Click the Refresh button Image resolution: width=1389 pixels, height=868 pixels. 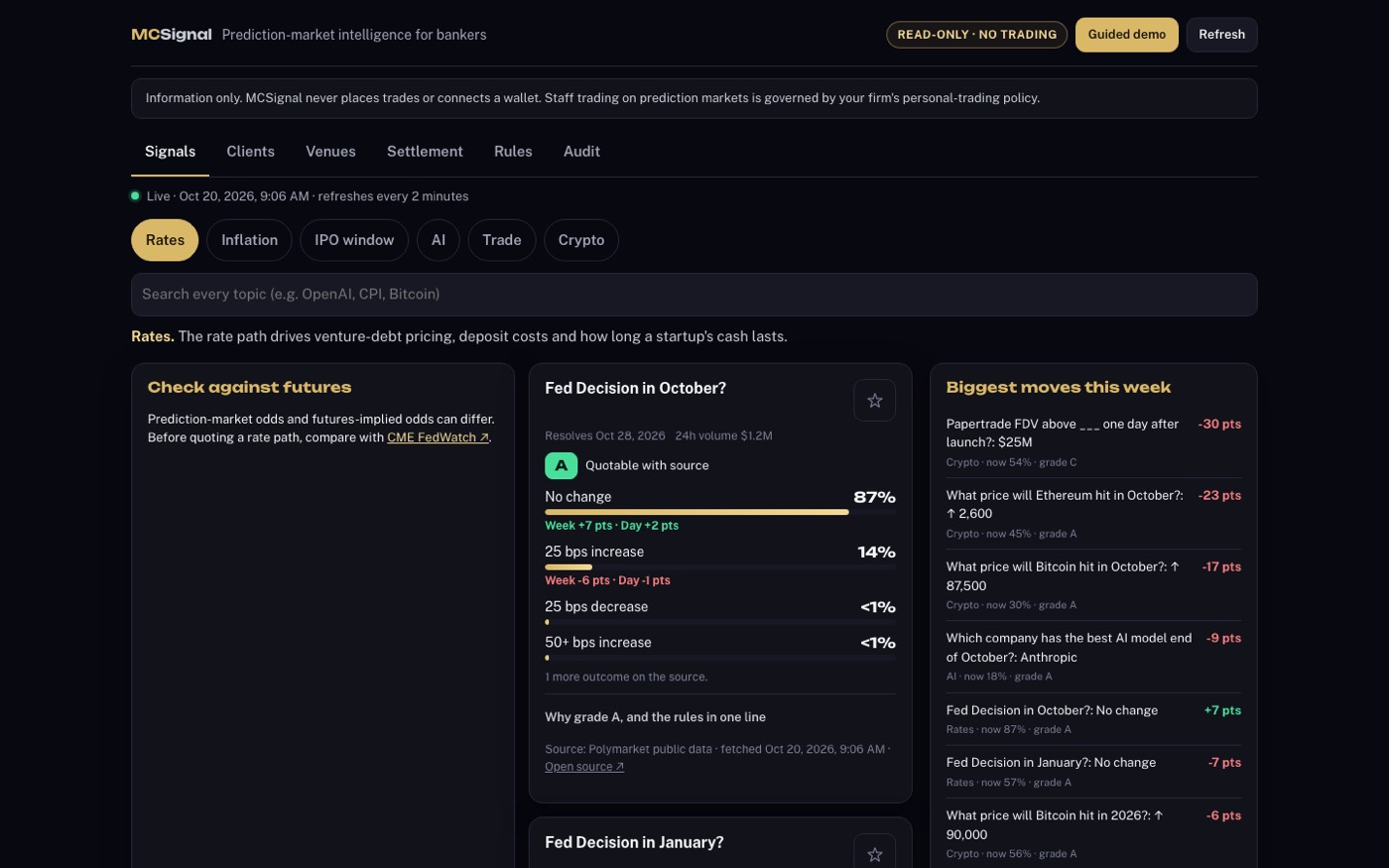pyautogui.click(x=1221, y=35)
